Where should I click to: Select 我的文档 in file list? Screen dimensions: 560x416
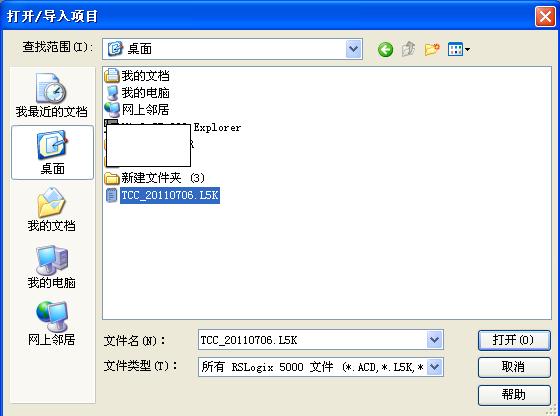click(137, 76)
